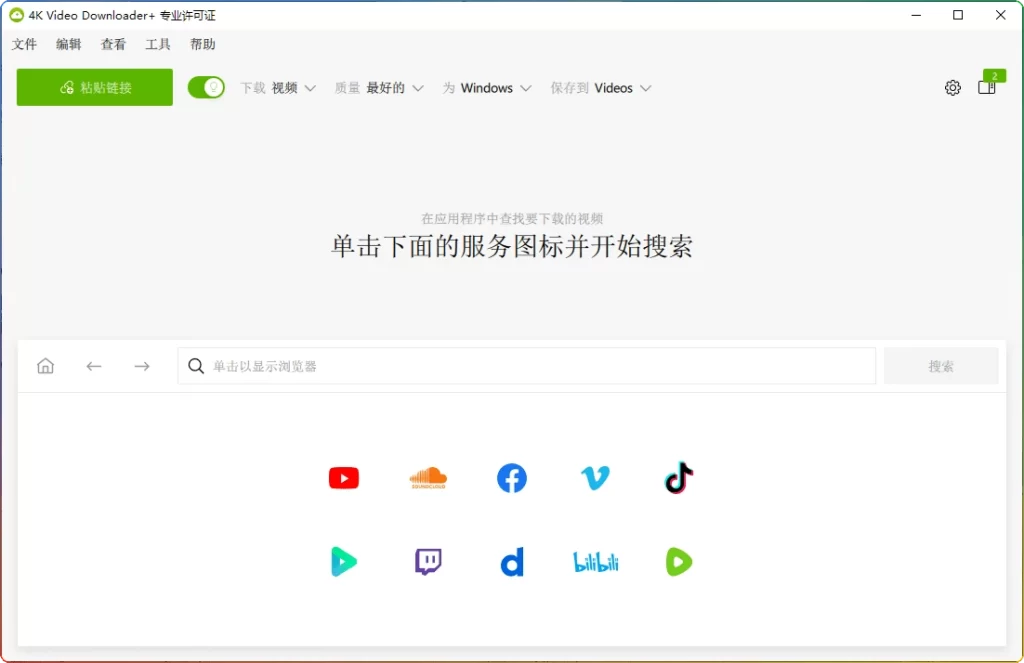Open application settings via the gear icon
The image size is (1024, 663).
click(x=952, y=87)
